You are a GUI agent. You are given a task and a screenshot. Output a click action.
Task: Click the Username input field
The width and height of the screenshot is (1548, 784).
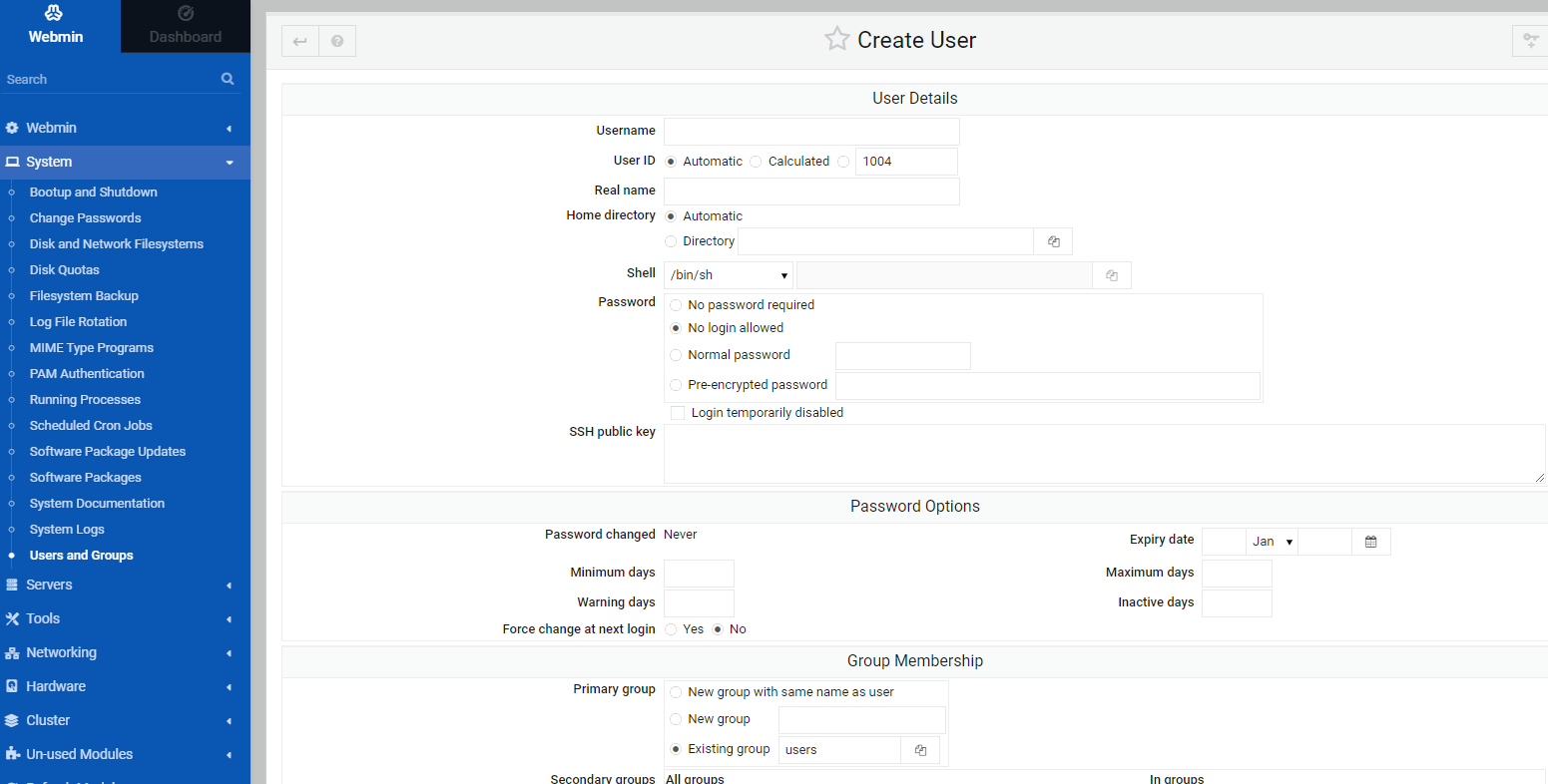(811, 132)
